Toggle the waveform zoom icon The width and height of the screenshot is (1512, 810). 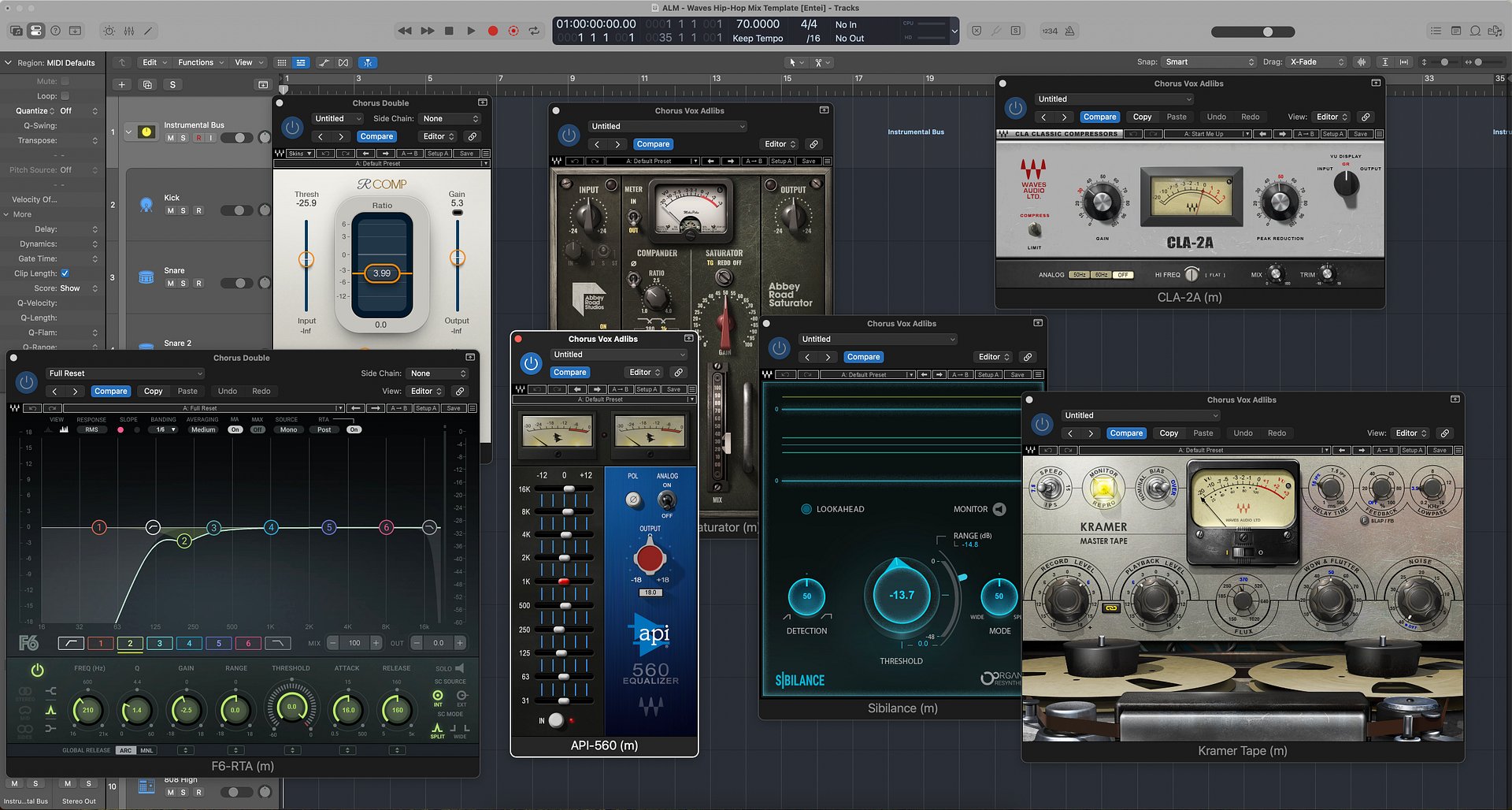1362,61
